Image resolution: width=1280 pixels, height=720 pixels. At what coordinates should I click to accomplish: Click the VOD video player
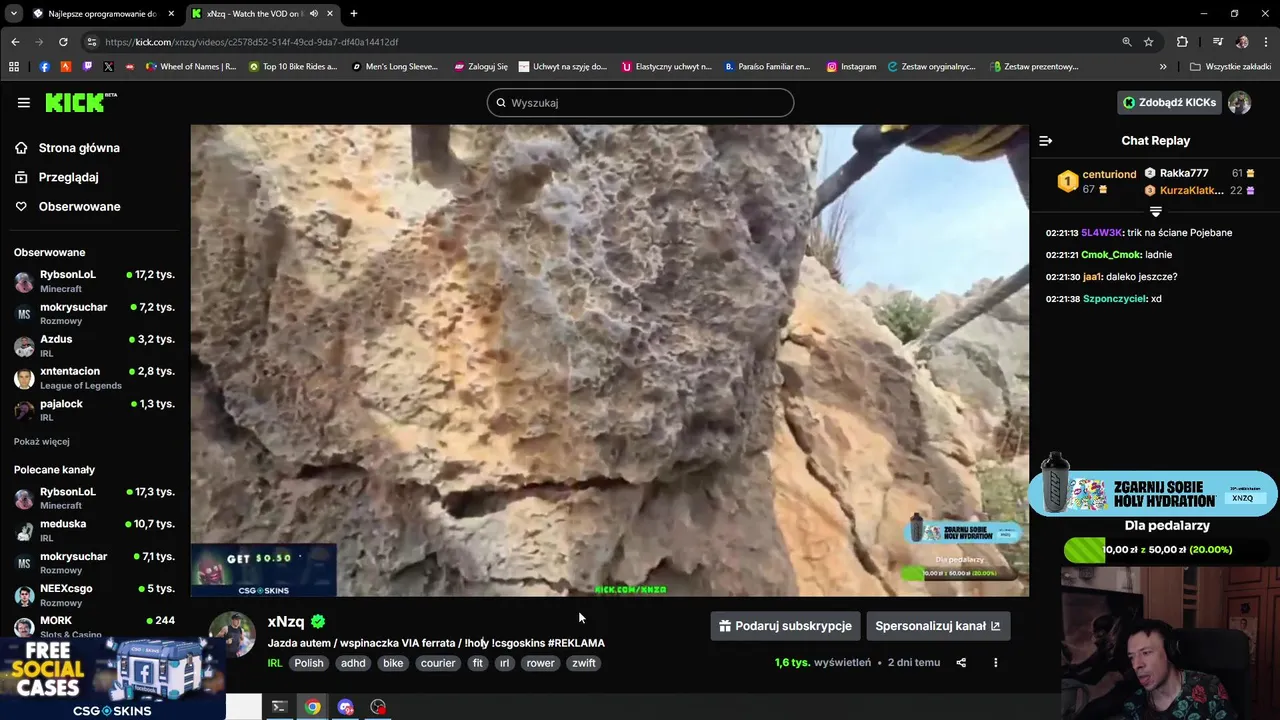(x=609, y=360)
